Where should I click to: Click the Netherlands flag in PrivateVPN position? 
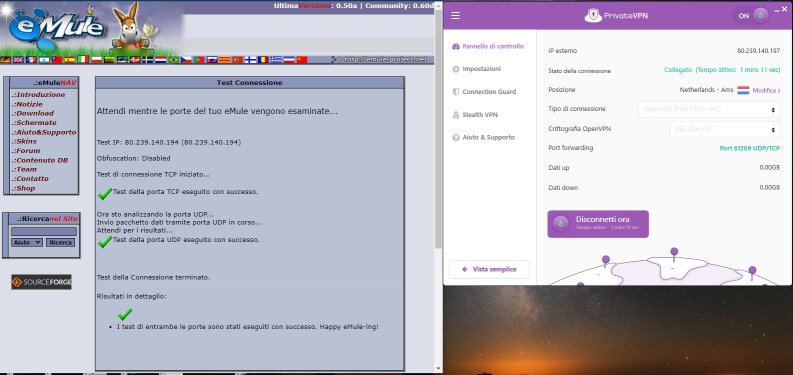coord(743,90)
